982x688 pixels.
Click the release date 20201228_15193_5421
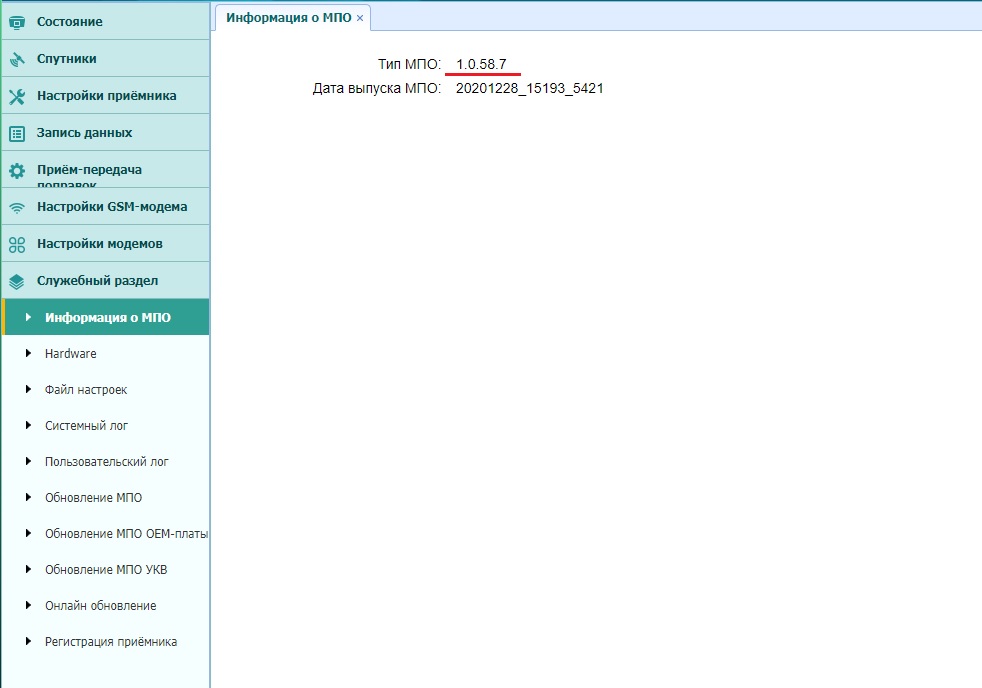click(x=530, y=88)
